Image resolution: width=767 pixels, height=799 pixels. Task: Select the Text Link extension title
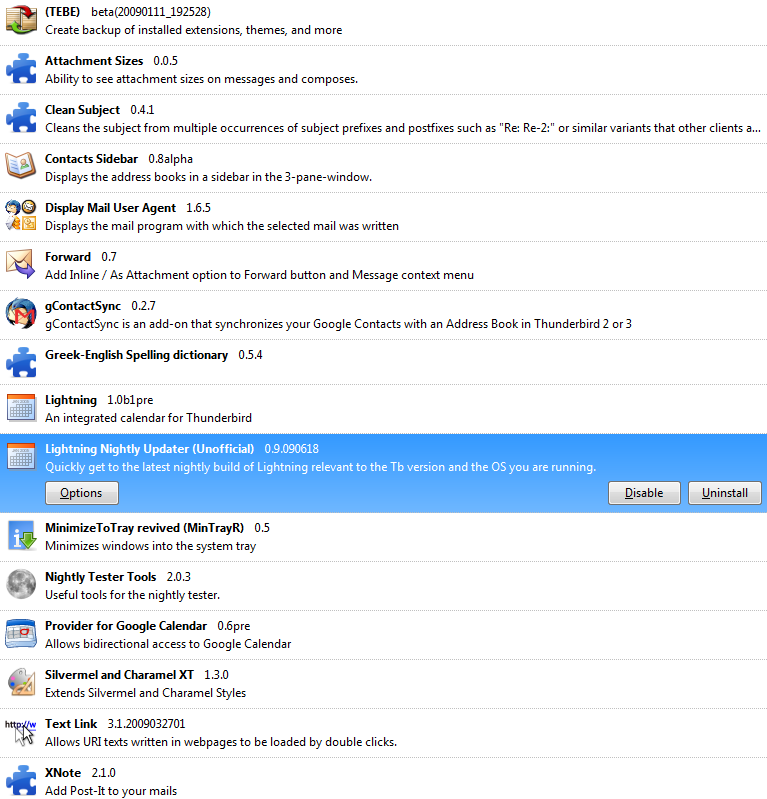coord(71,724)
